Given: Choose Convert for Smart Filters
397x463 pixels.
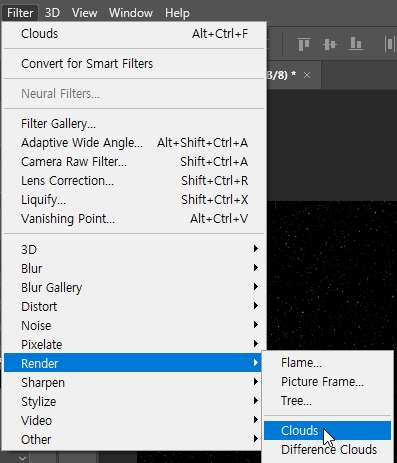Looking at the screenshot, I should (134, 64).
